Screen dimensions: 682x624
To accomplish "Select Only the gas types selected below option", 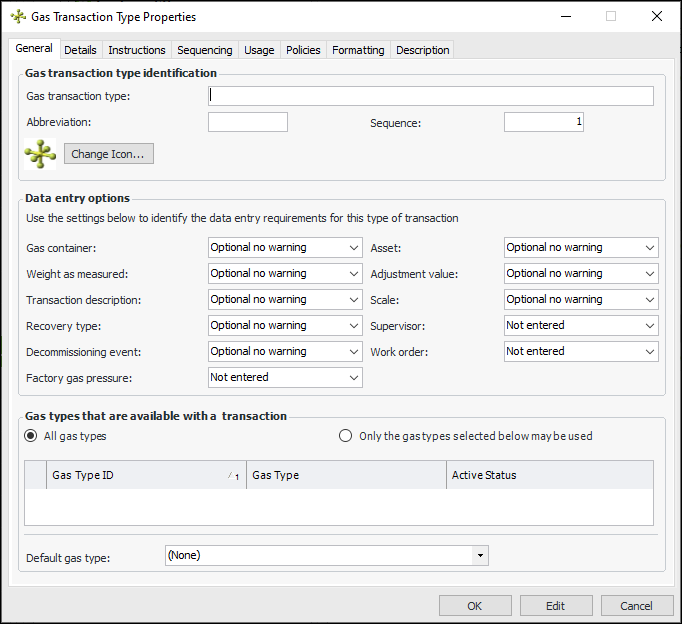I will tap(346, 436).
